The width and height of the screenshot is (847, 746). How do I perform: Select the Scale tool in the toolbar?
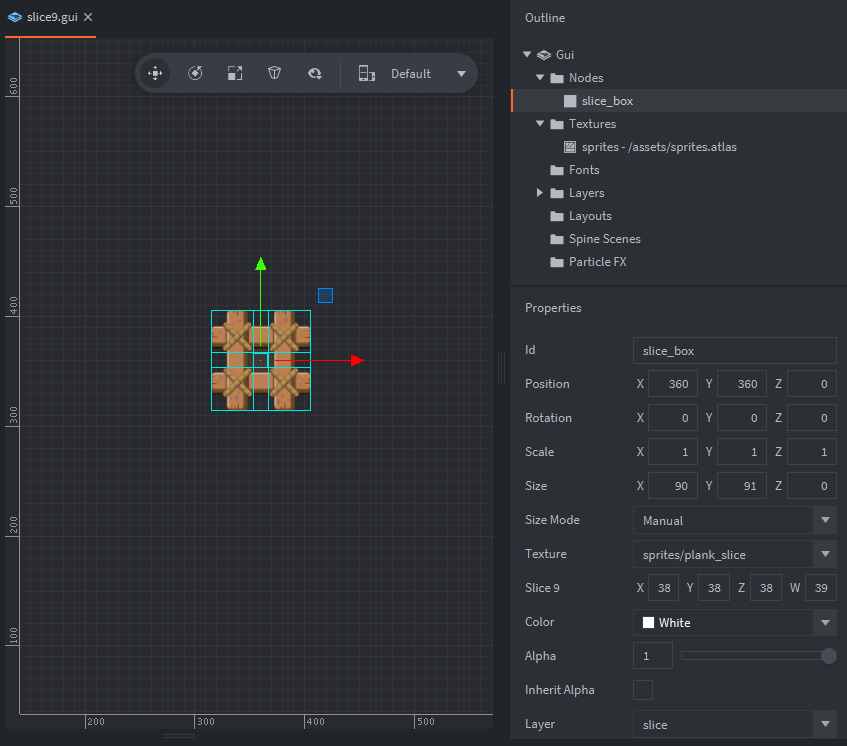coord(235,73)
